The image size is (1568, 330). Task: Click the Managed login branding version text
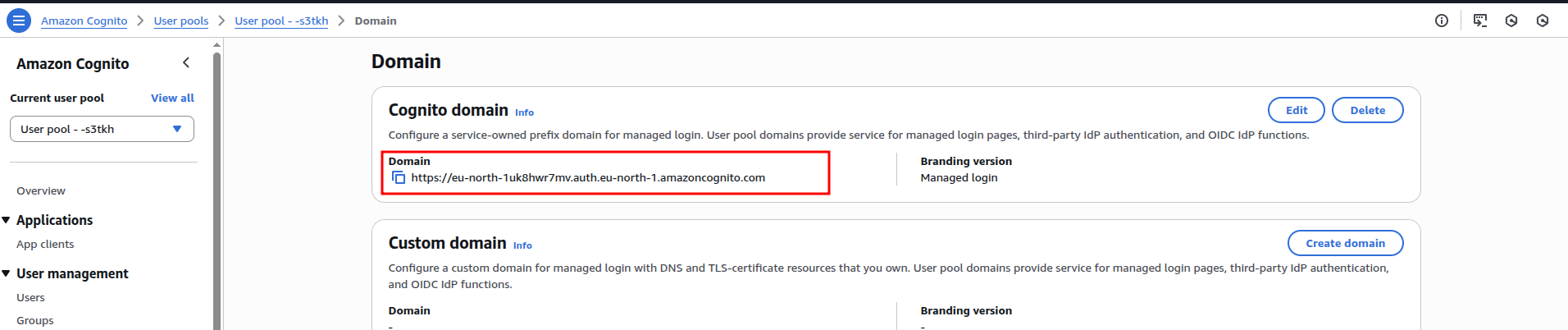[x=959, y=177]
